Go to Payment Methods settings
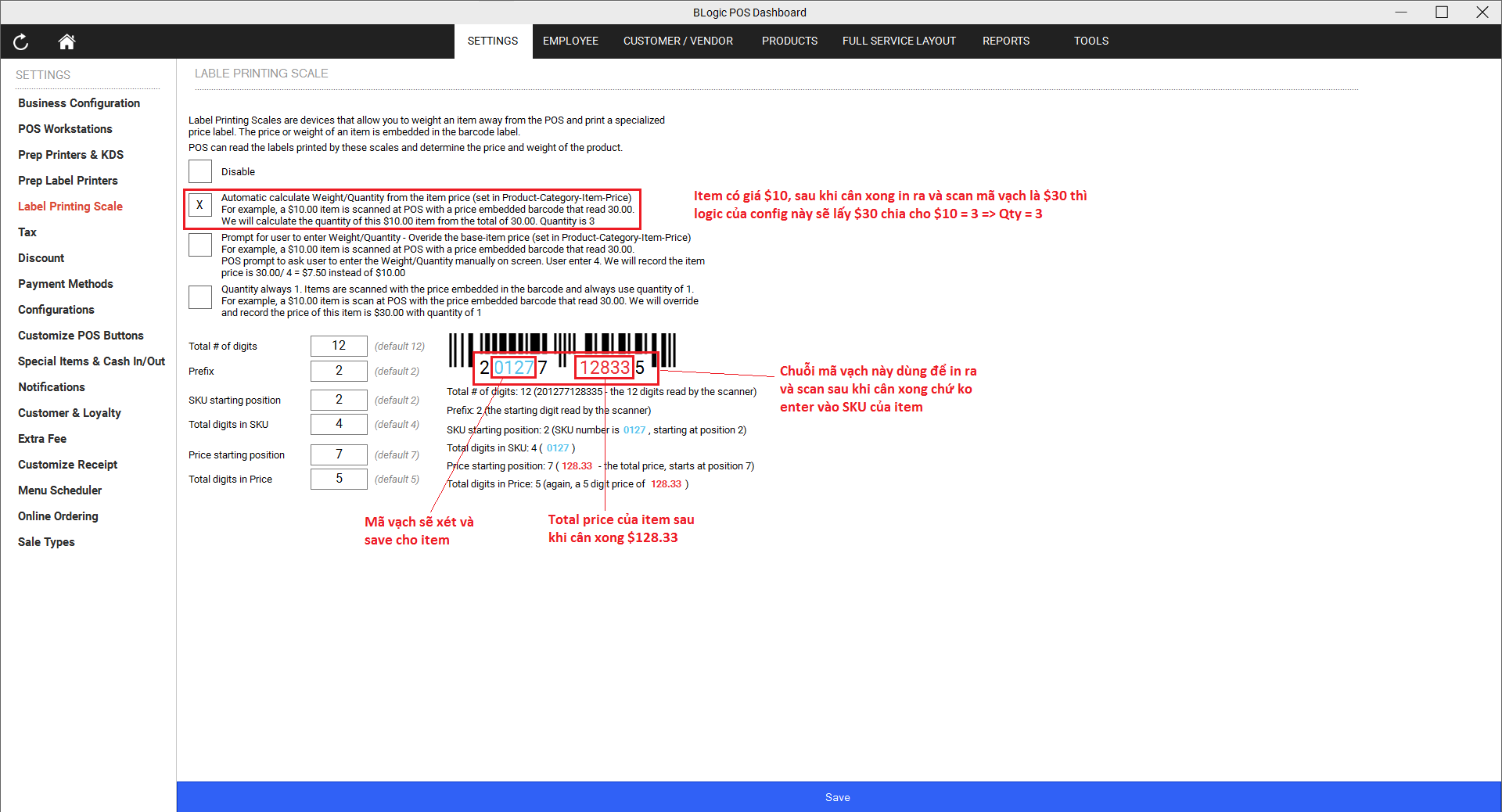 click(x=66, y=284)
